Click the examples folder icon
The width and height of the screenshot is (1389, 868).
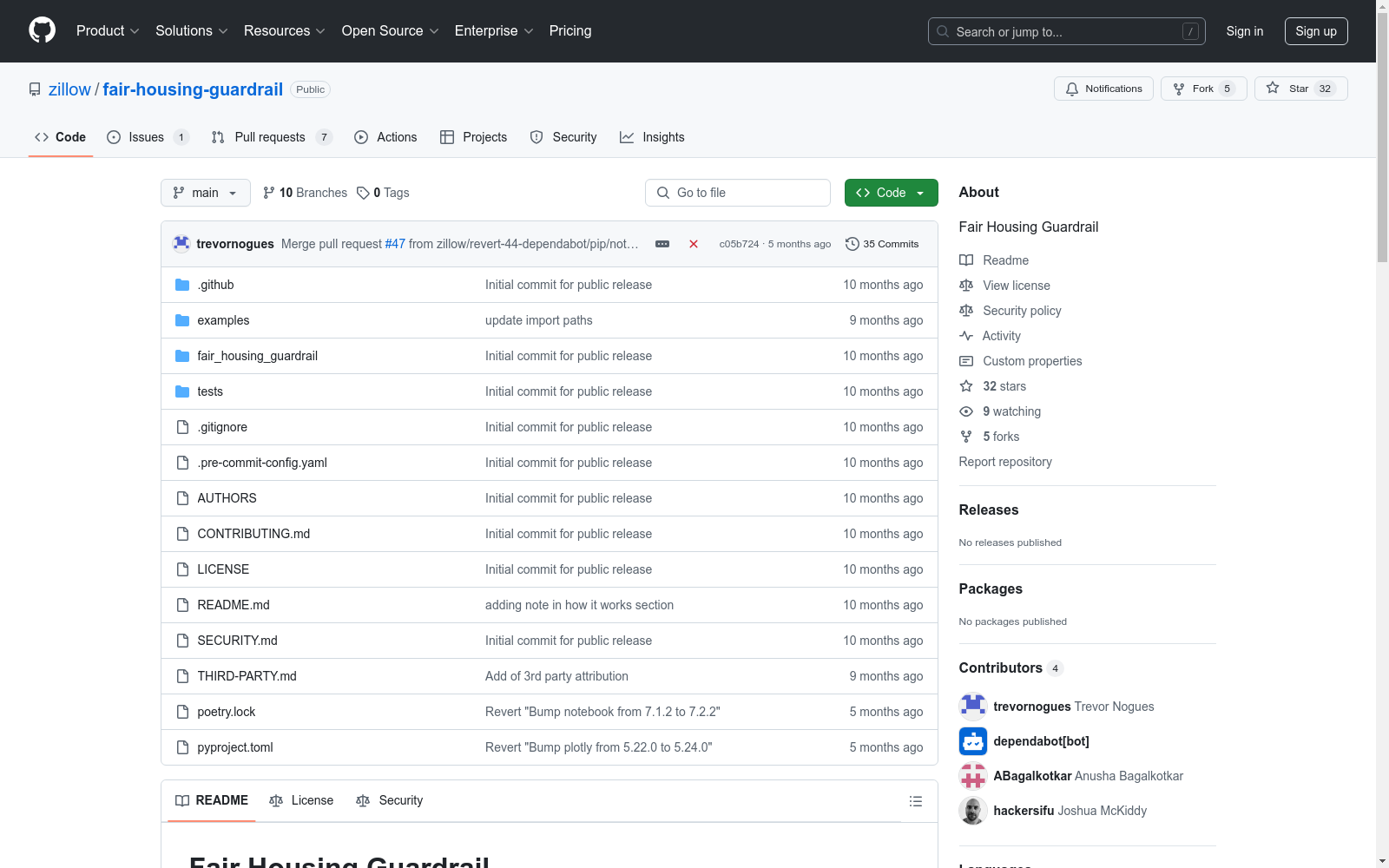click(x=182, y=320)
